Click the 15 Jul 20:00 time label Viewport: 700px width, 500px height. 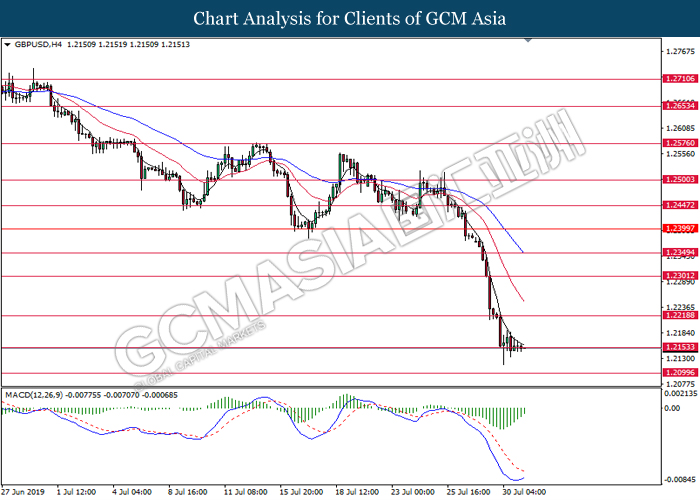pyautogui.click(x=301, y=492)
